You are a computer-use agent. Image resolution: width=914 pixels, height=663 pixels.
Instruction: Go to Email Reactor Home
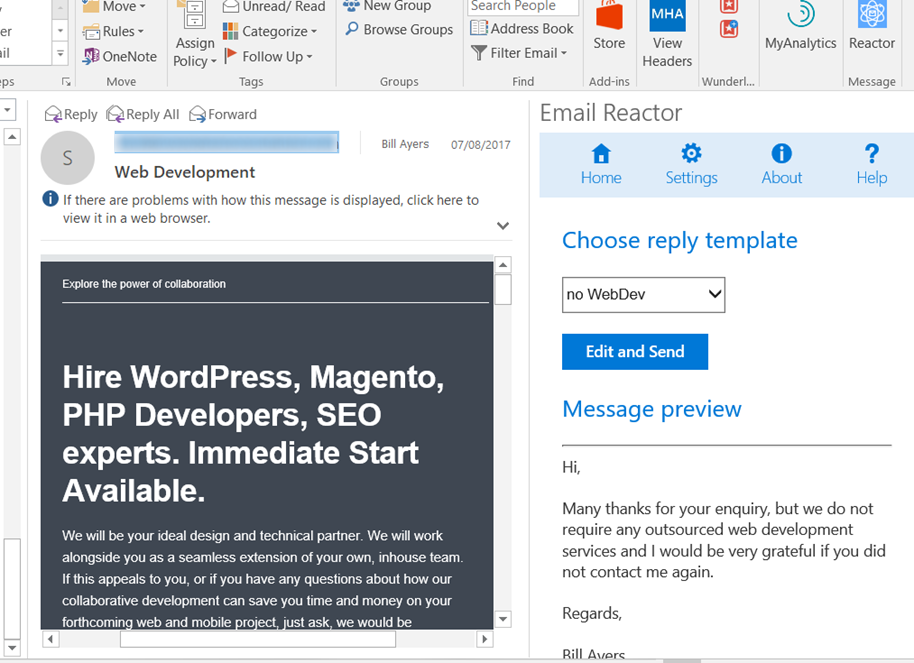tap(601, 165)
